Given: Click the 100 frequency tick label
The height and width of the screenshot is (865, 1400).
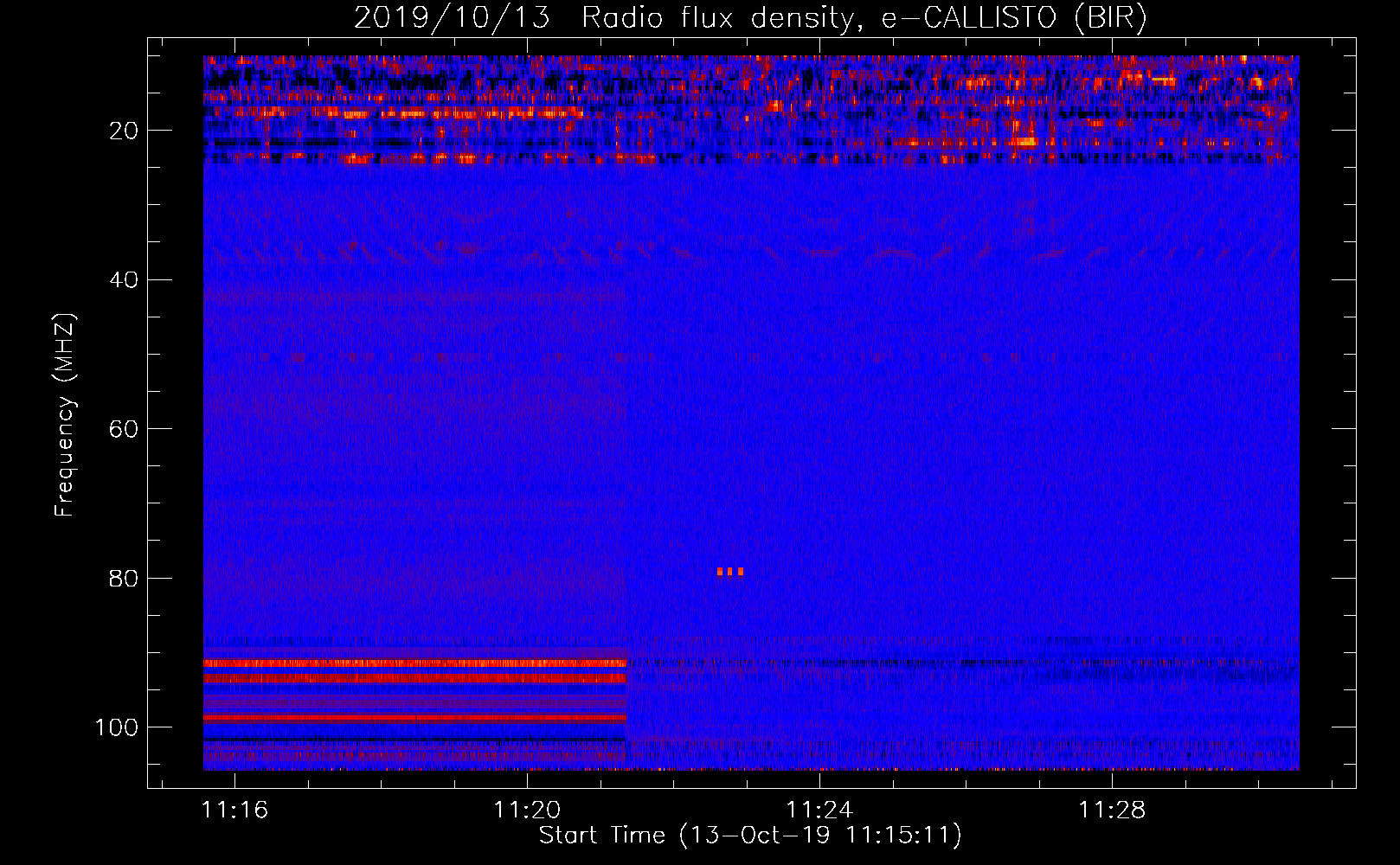Looking at the screenshot, I should click(118, 727).
